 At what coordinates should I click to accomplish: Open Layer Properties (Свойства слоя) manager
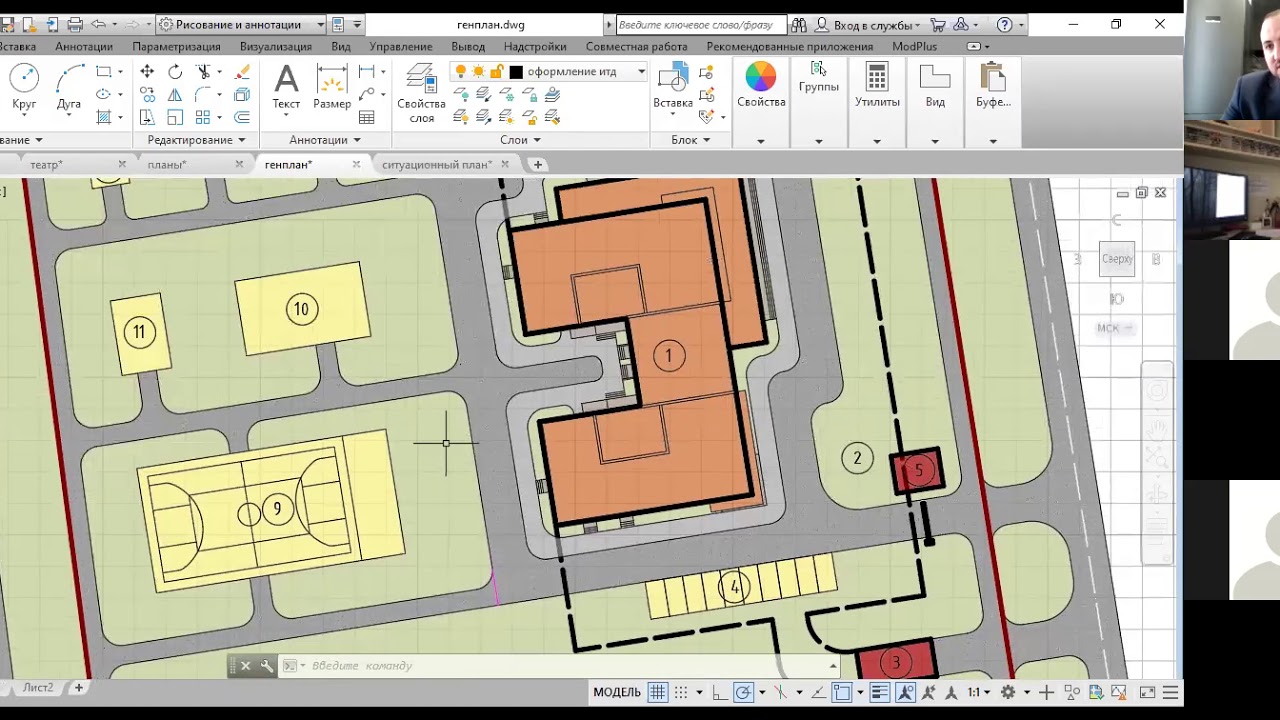point(422,93)
